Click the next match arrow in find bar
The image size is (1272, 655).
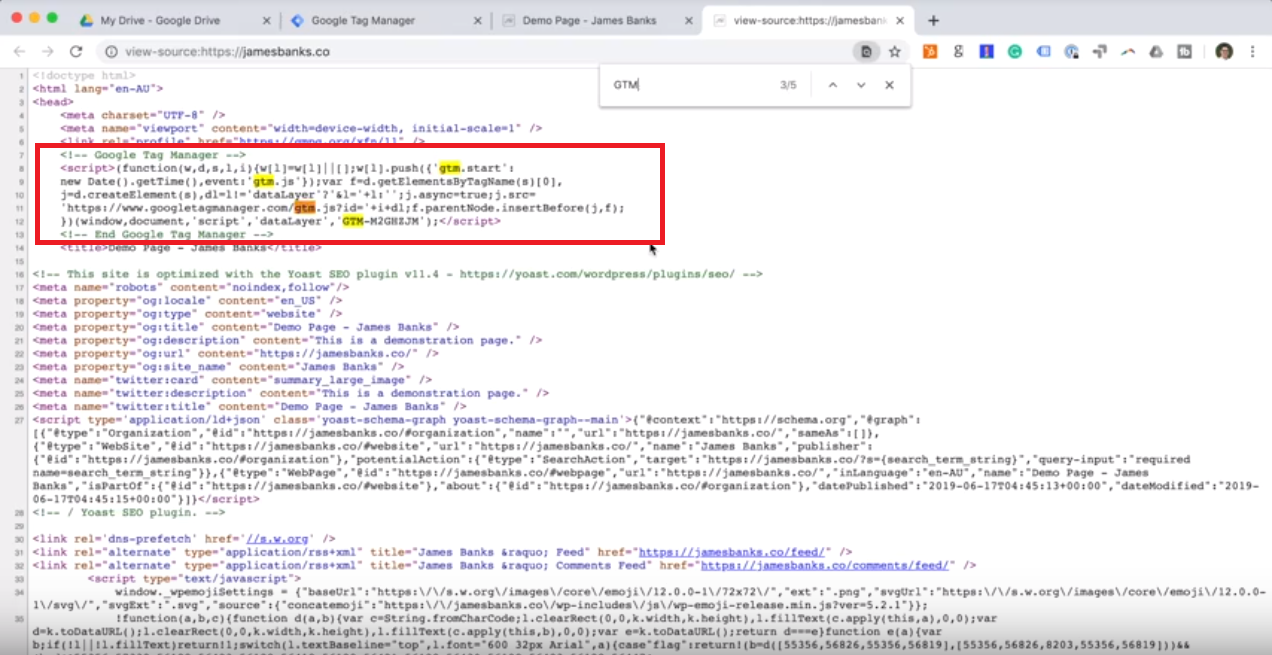tap(861, 85)
